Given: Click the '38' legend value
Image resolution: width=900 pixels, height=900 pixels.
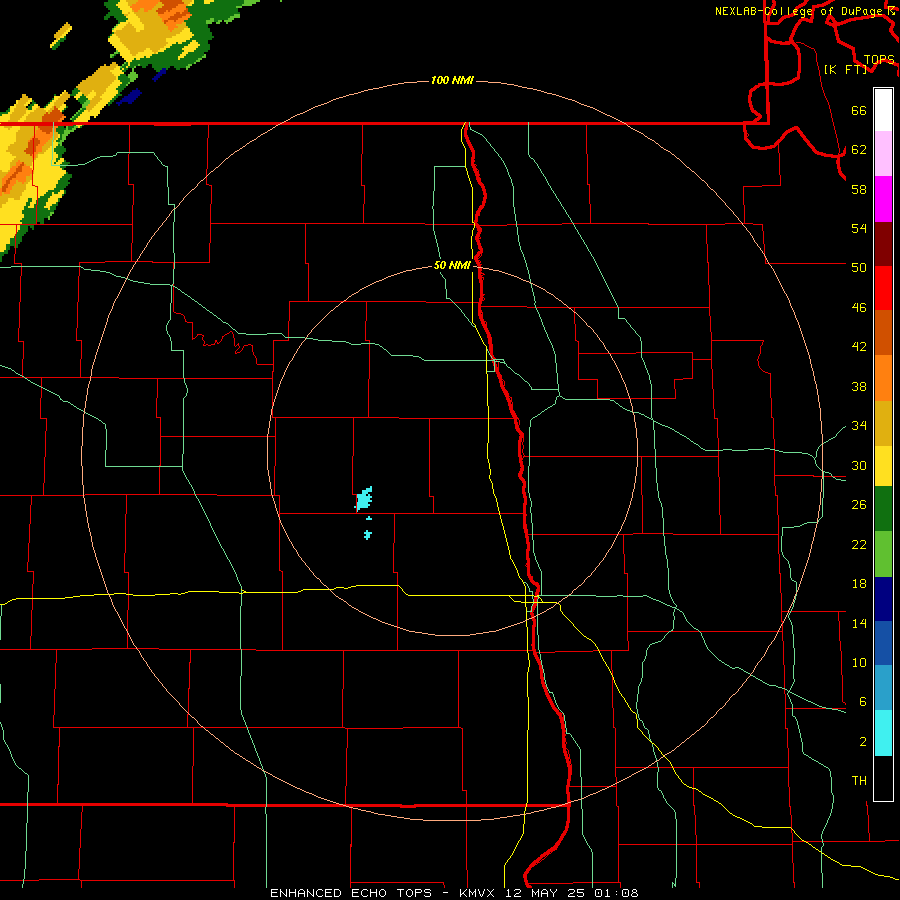Looking at the screenshot, I should point(859,386).
